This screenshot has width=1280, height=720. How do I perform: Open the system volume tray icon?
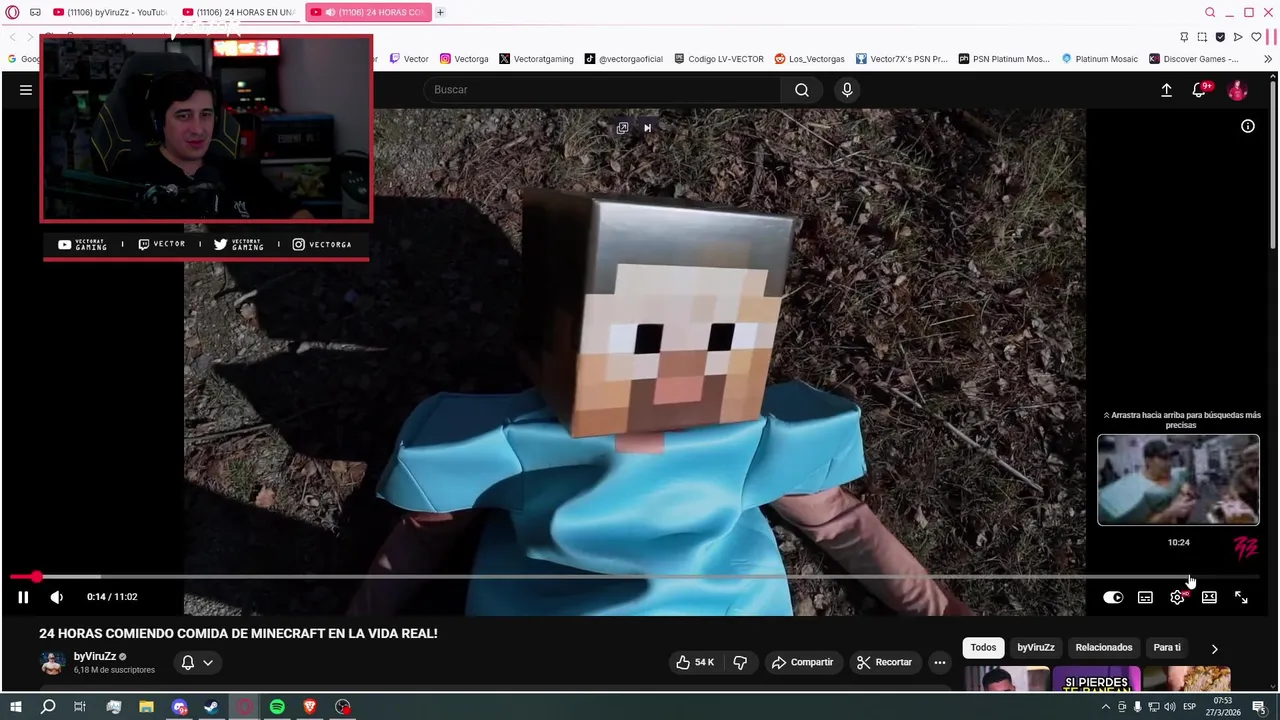click(x=1169, y=707)
